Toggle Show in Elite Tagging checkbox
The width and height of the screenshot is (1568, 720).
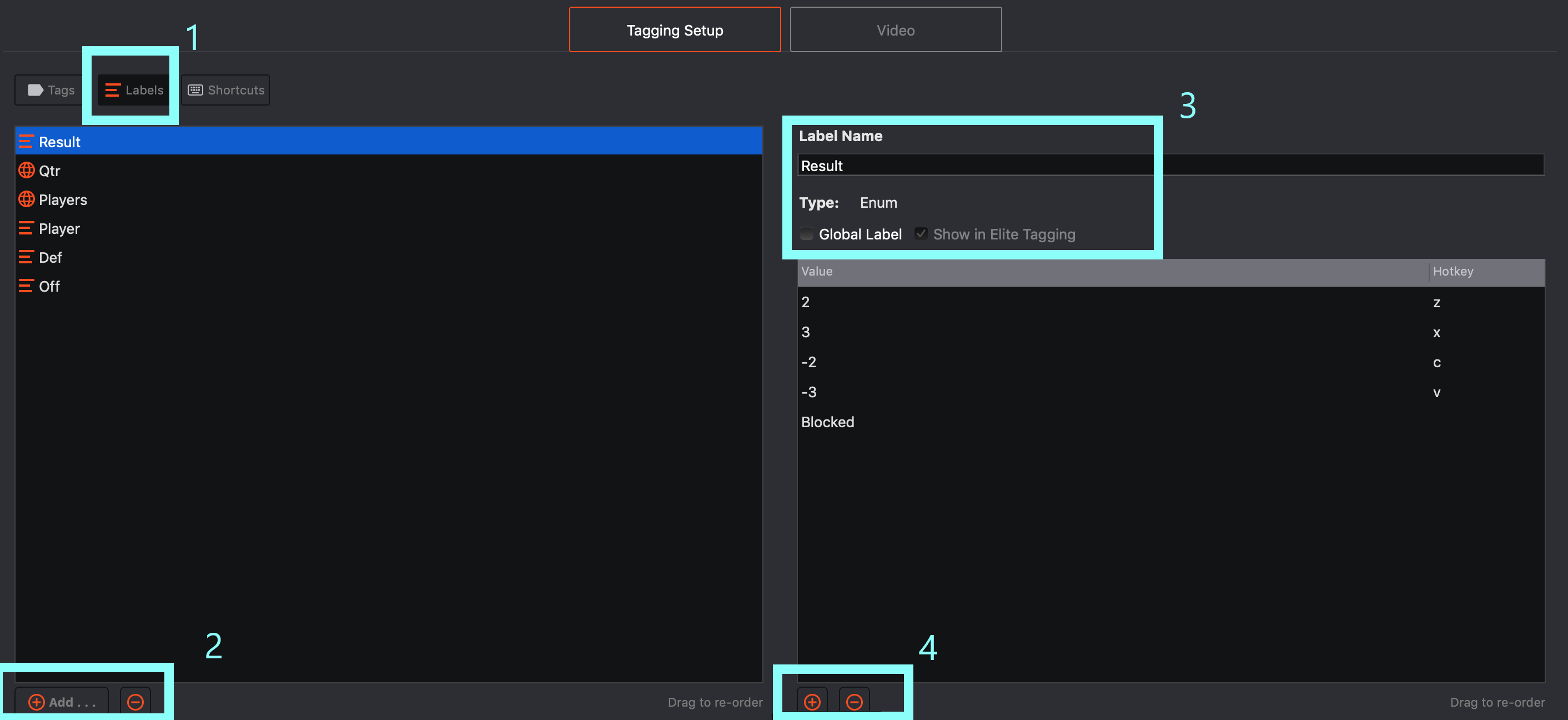921,234
